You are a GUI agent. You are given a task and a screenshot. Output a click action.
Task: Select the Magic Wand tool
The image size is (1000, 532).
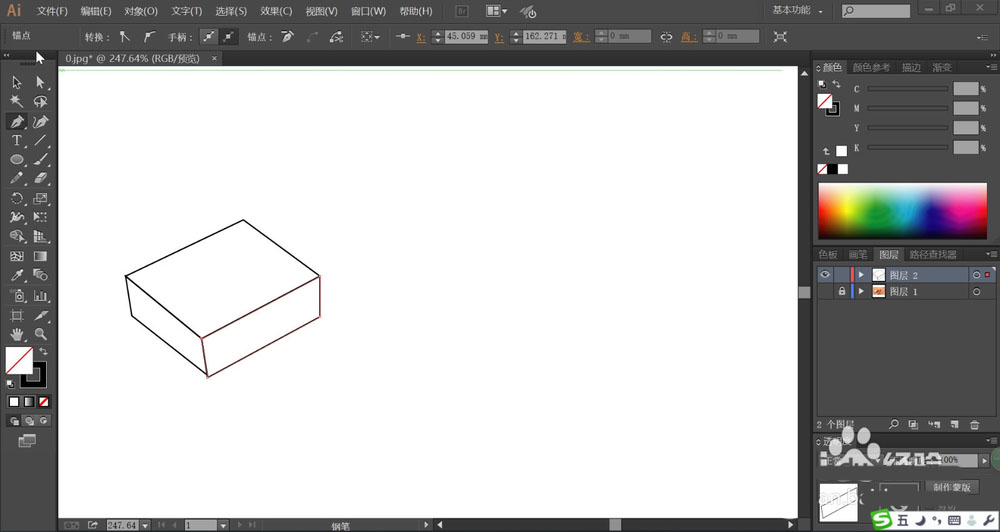[x=17, y=101]
